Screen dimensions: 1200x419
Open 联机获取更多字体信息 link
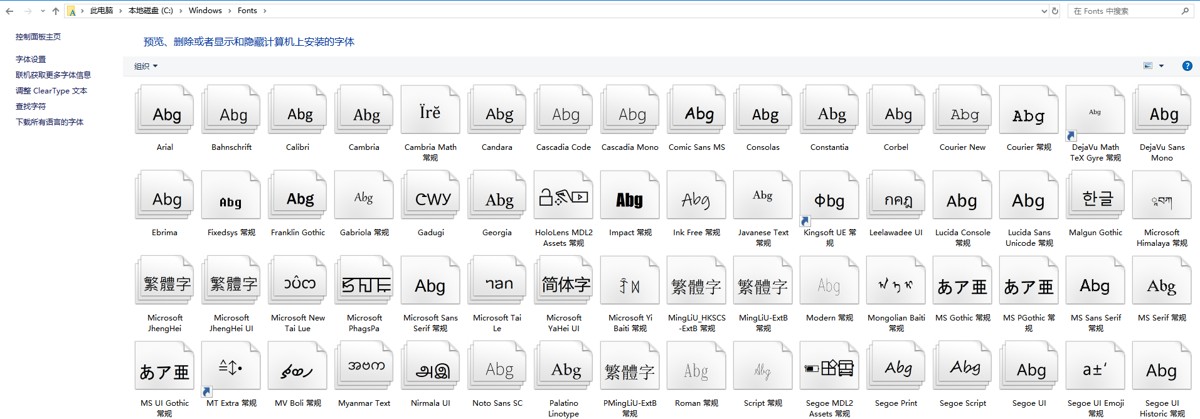[53, 74]
